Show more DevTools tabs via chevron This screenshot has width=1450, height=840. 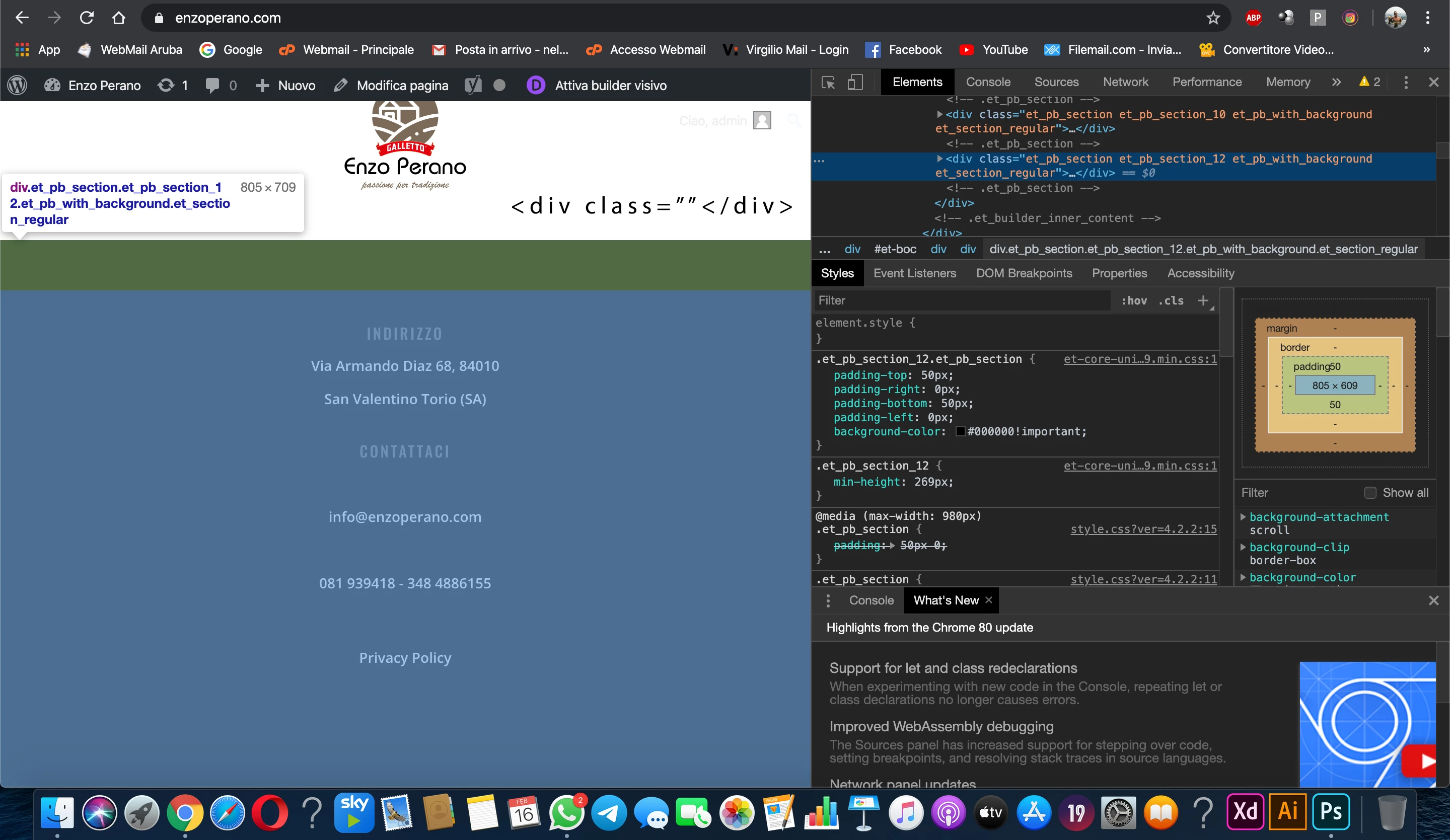pos(1336,82)
